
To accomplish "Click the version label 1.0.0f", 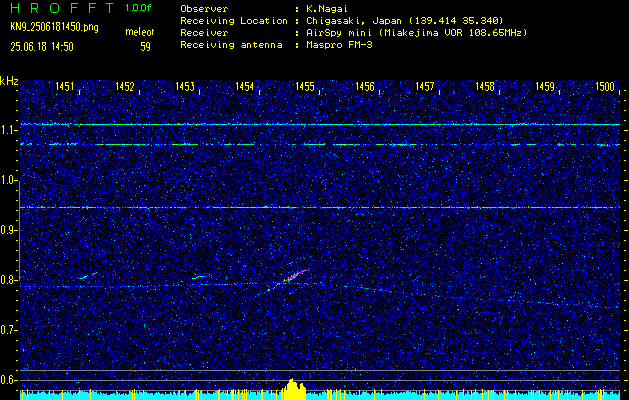I will (x=138, y=8).
